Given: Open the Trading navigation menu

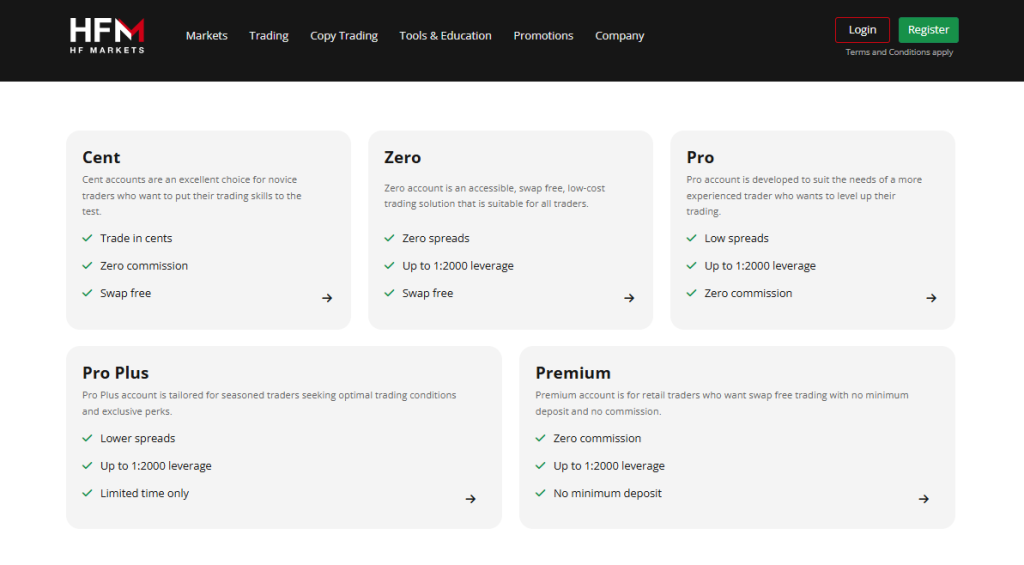Looking at the screenshot, I should point(268,36).
